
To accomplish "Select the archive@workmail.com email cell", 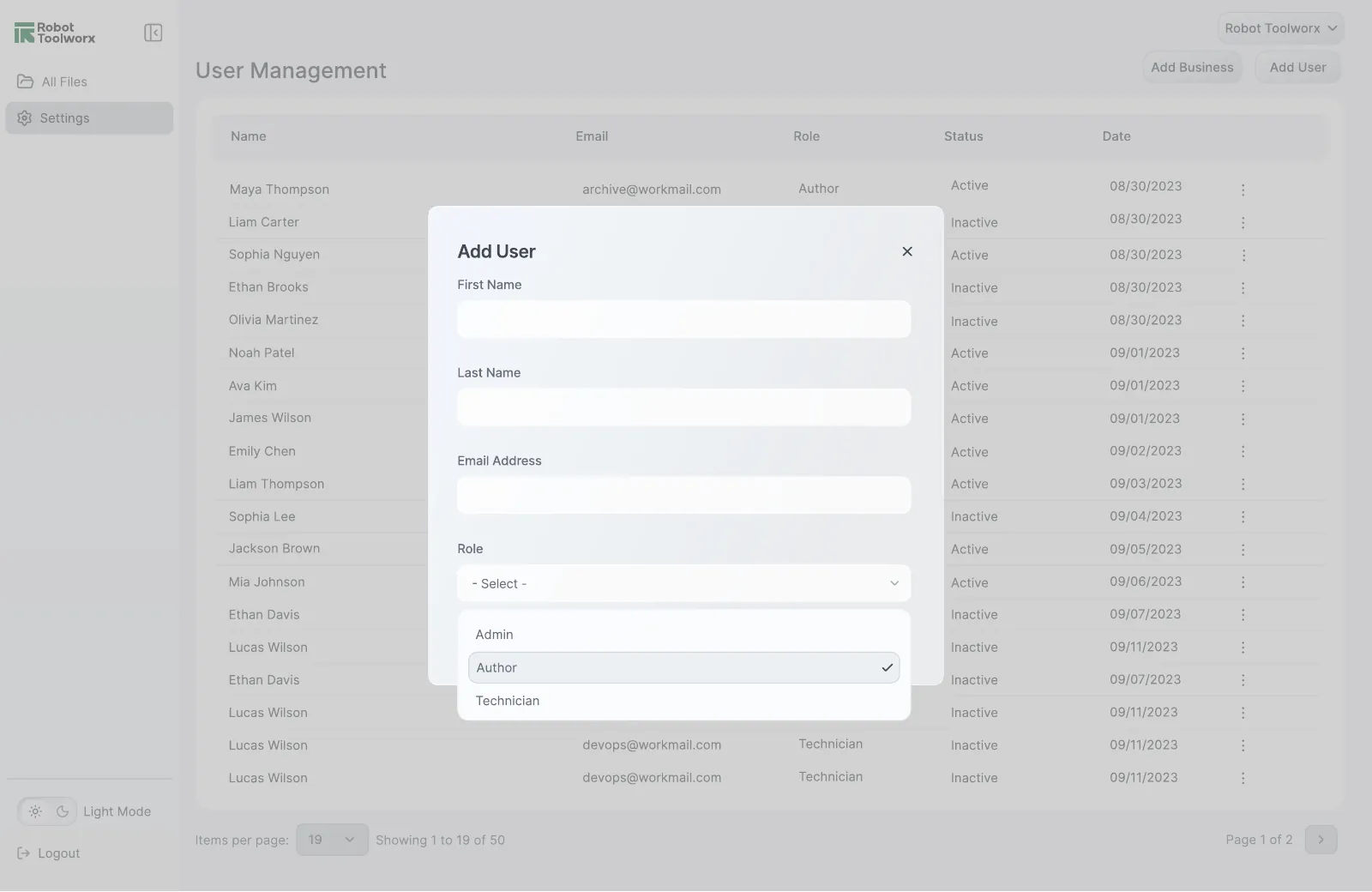I will tap(652, 190).
